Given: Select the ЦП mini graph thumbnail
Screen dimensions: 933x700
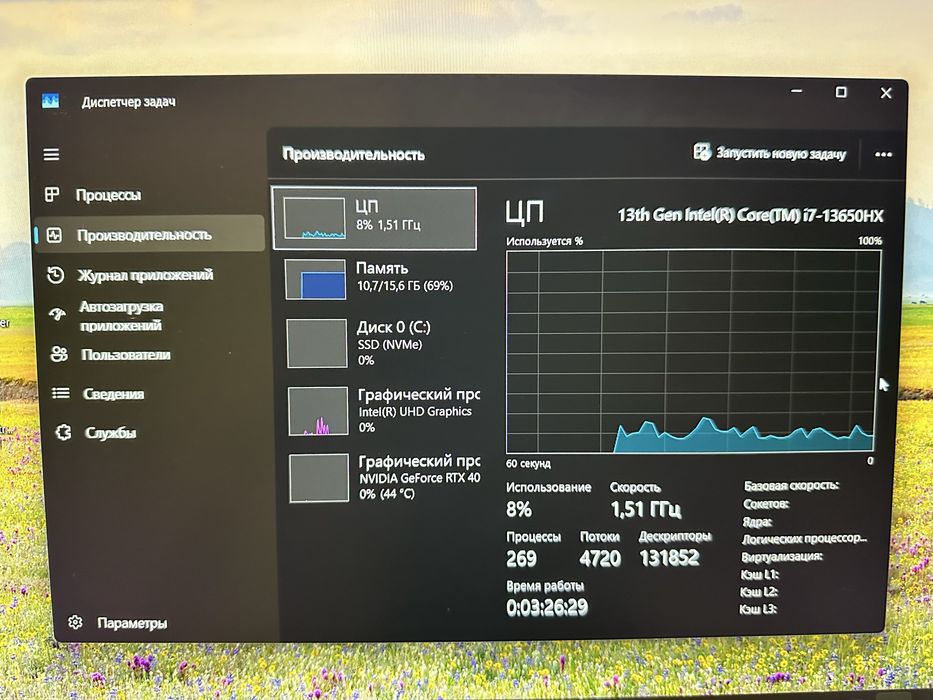Looking at the screenshot, I should pos(314,218).
